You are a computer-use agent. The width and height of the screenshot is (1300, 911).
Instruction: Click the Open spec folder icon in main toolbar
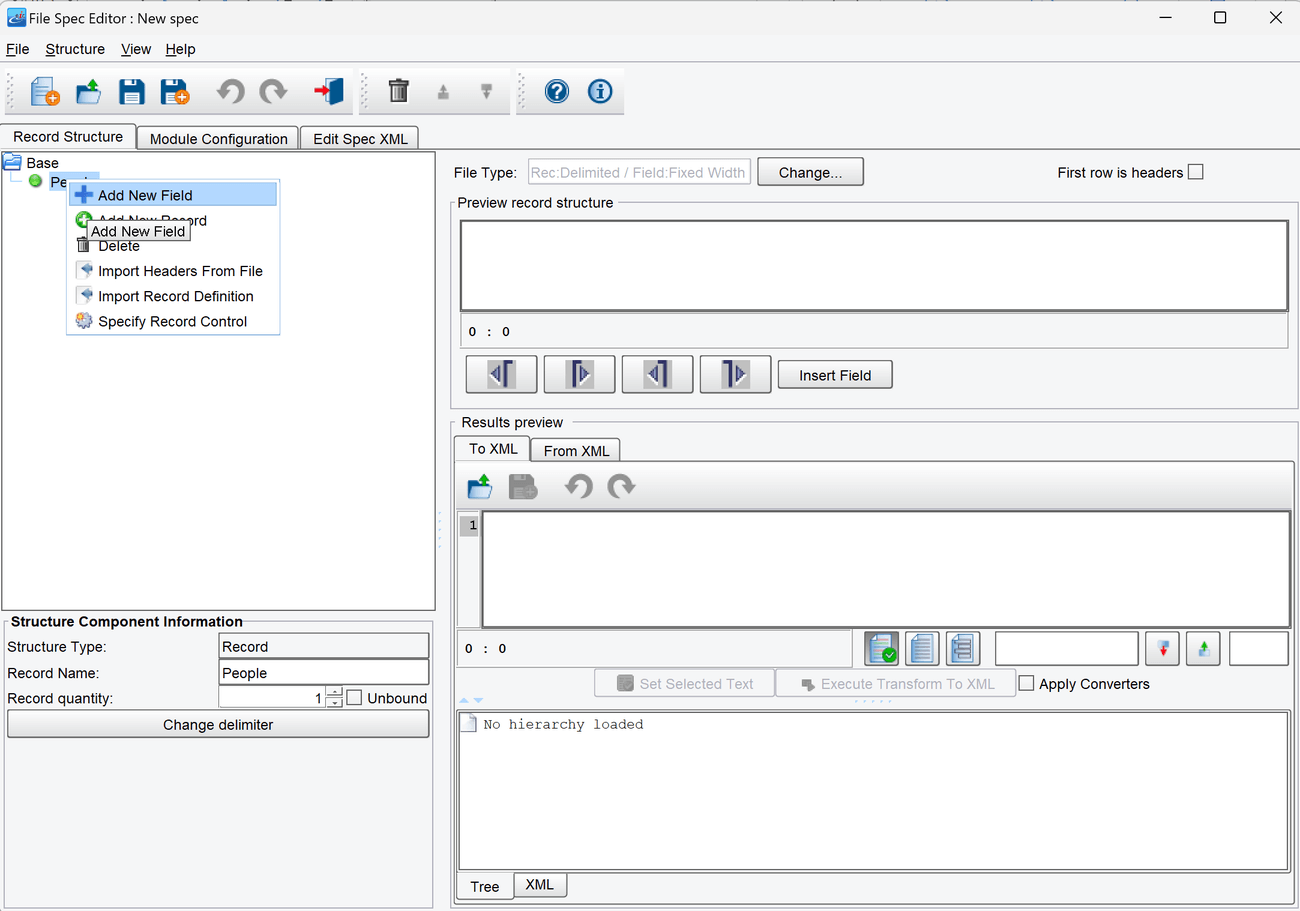point(88,92)
